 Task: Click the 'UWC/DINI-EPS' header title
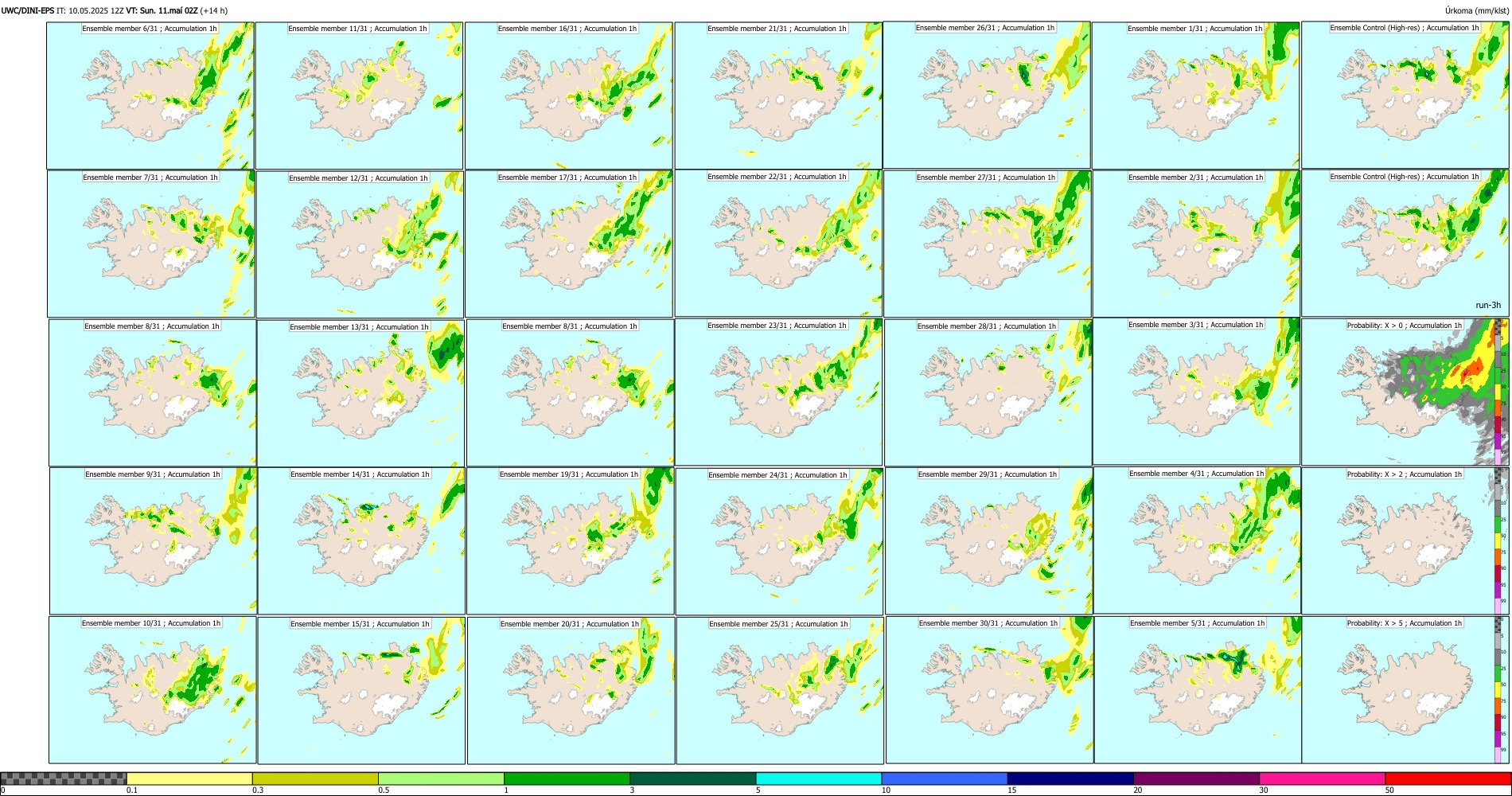click(x=28, y=10)
